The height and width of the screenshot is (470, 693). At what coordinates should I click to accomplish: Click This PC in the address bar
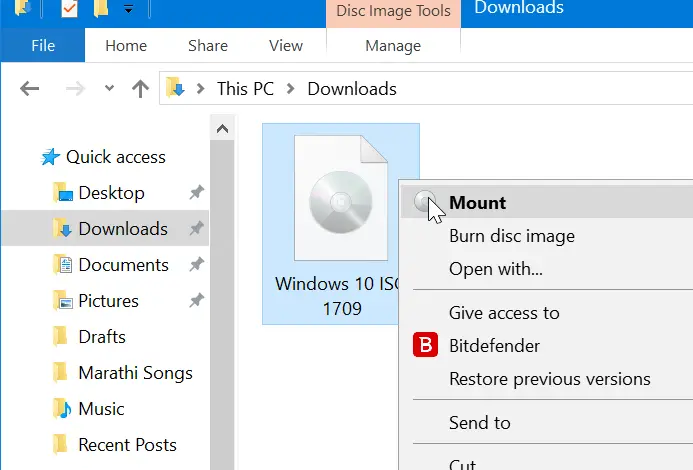[245, 89]
